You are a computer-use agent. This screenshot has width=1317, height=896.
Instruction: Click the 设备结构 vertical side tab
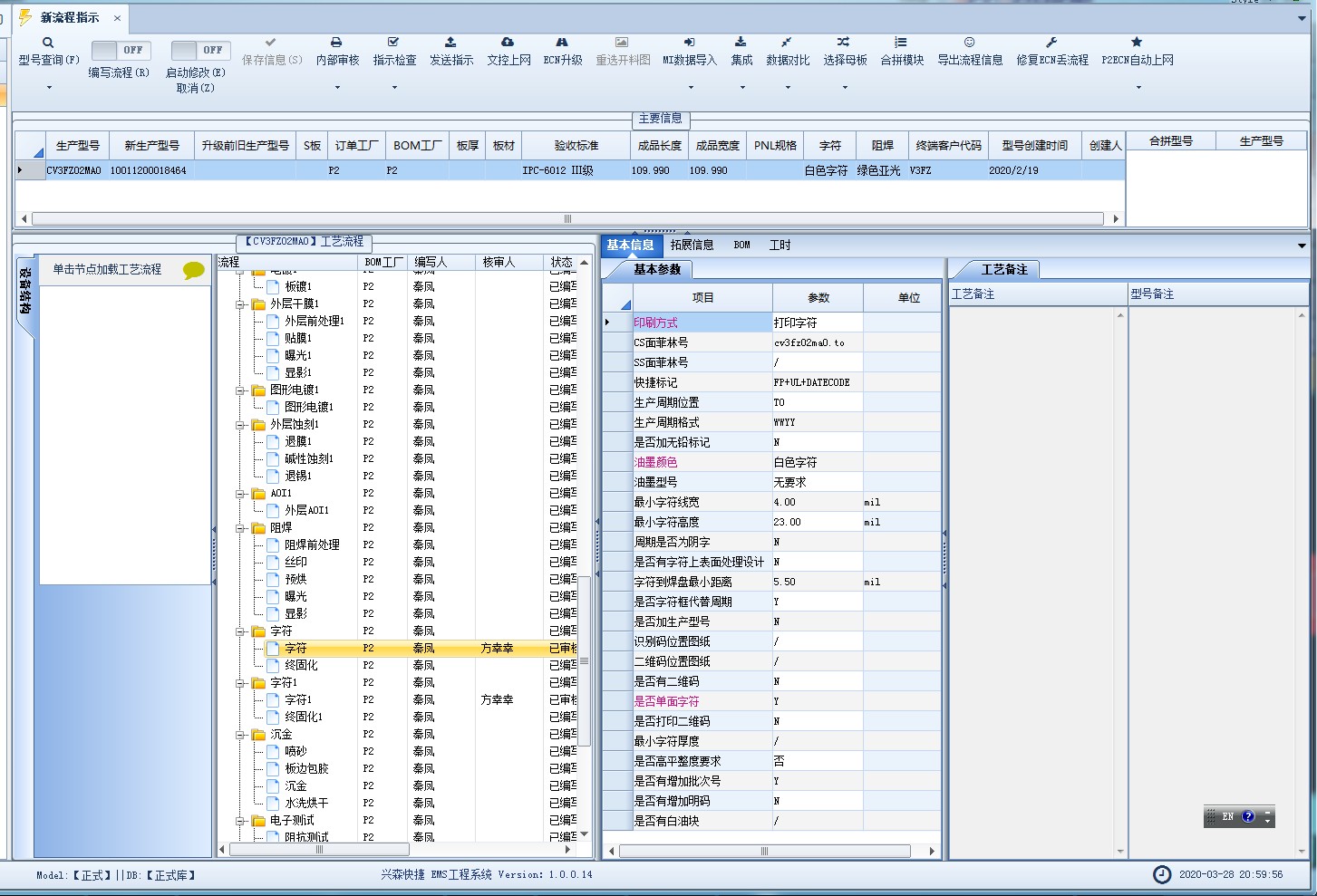tap(25, 291)
